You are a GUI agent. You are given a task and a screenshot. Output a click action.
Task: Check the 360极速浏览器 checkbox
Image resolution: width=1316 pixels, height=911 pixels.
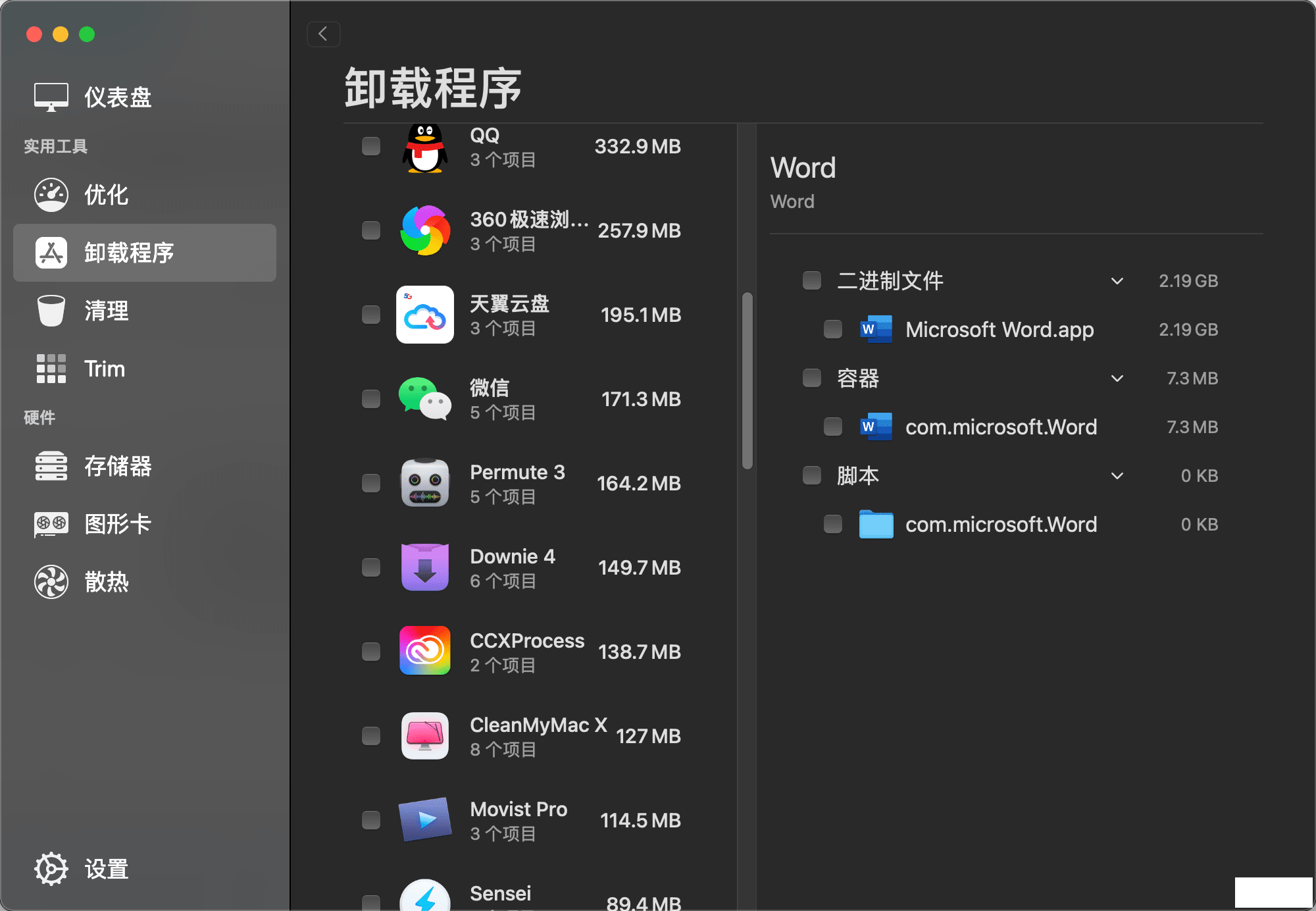pos(371,230)
